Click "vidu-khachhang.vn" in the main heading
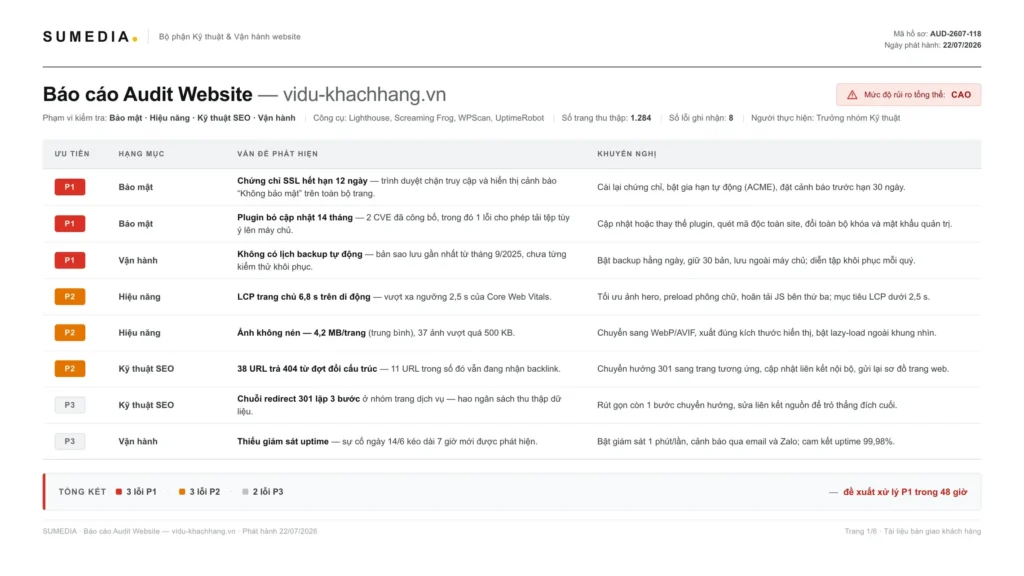The height and width of the screenshot is (576, 1024). [x=364, y=95]
